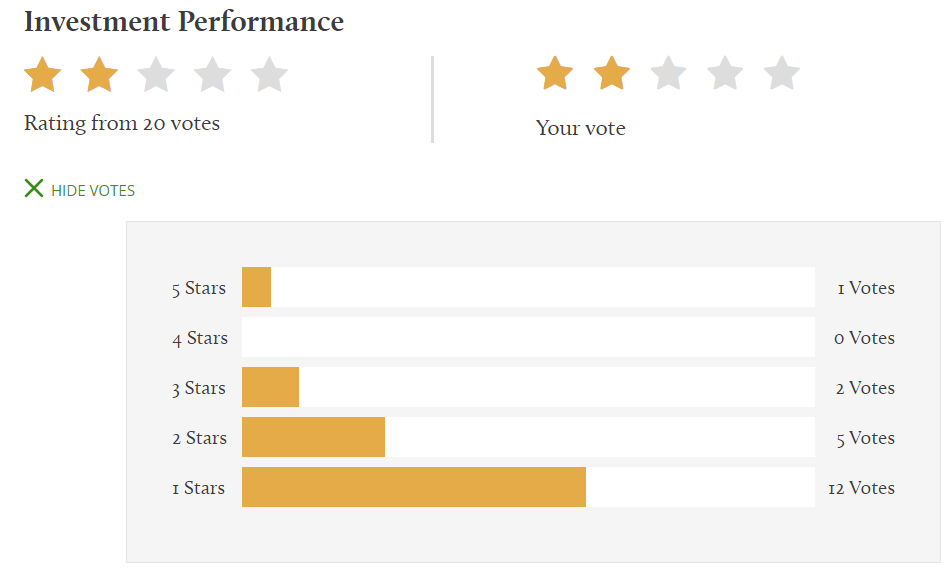Click the 1 Stars vote bar
952x572 pixels.
pyautogui.click(x=528, y=487)
